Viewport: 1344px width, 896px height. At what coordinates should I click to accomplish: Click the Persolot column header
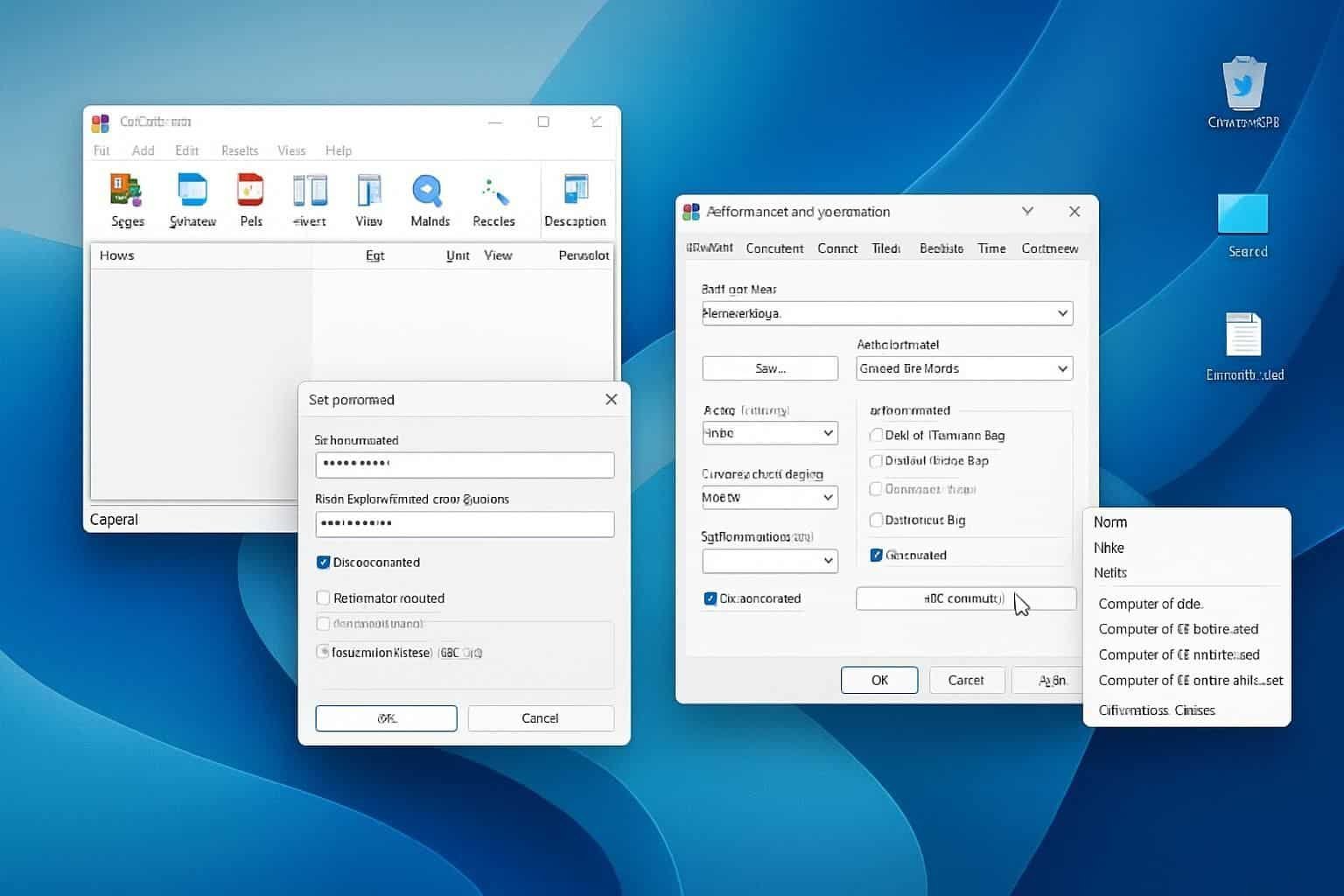pyautogui.click(x=584, y=255)
